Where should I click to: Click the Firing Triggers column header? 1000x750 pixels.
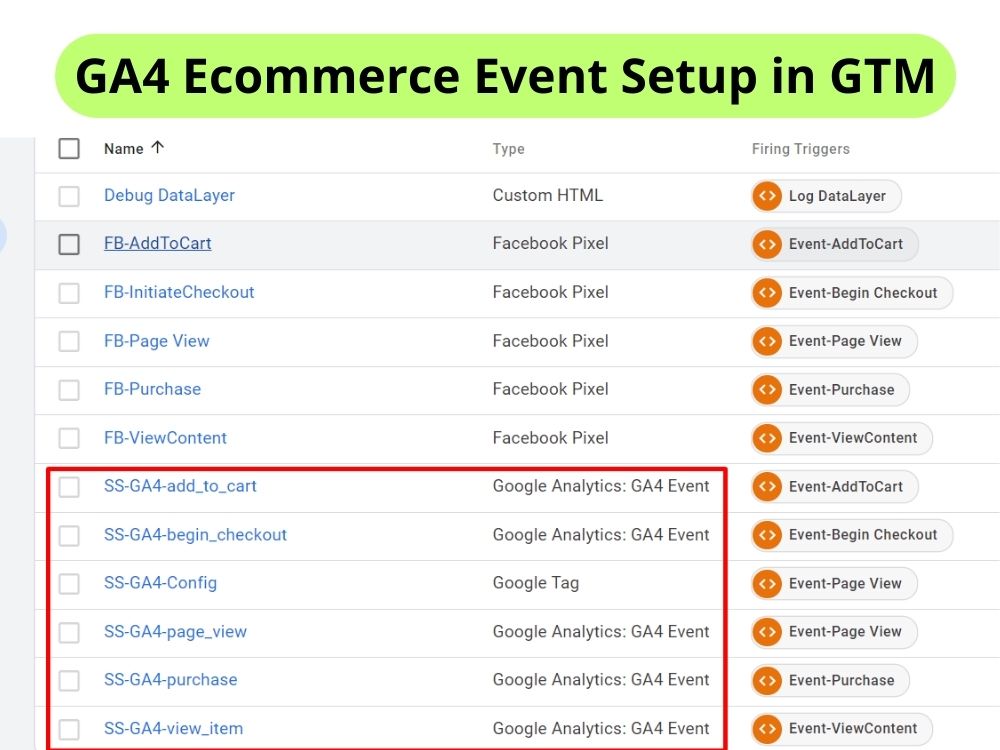pos(800,149)
